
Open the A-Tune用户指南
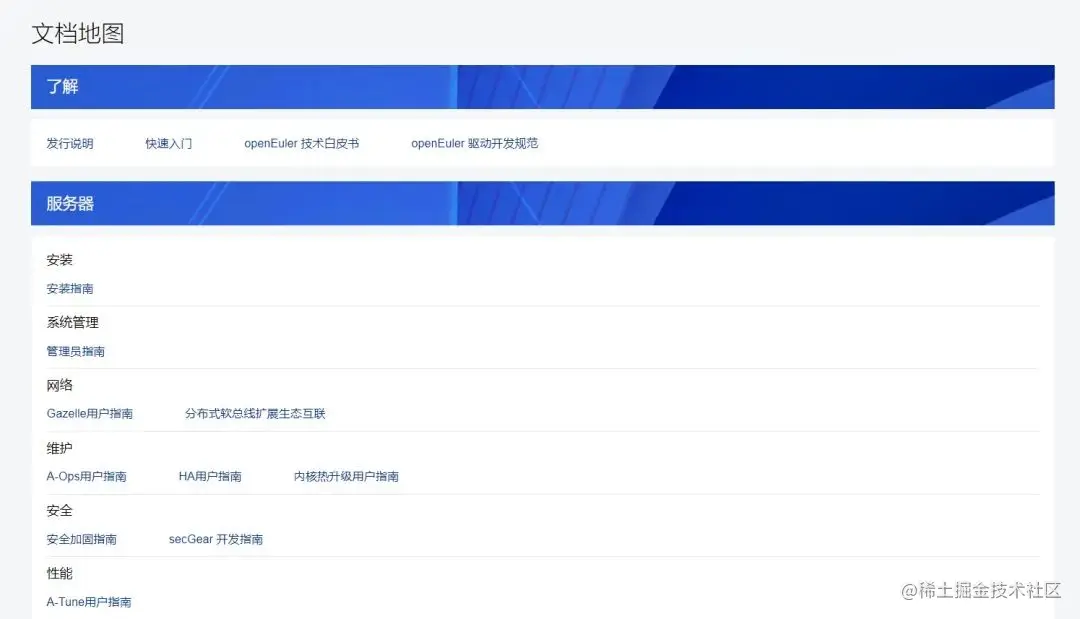pyautogui.click(x=88, y=601)
